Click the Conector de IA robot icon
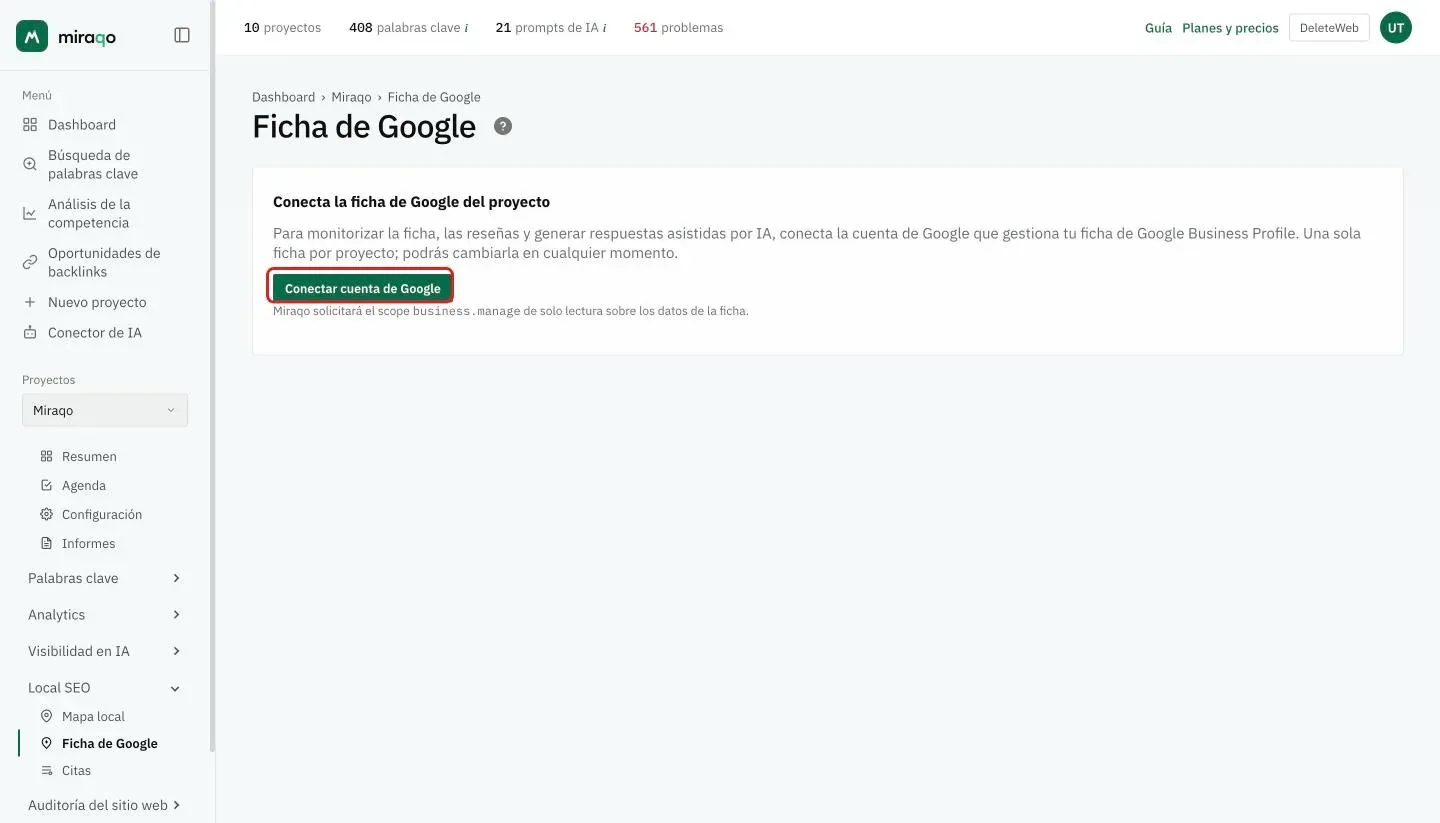This screenshot has width=1440, height=823. 30,332
